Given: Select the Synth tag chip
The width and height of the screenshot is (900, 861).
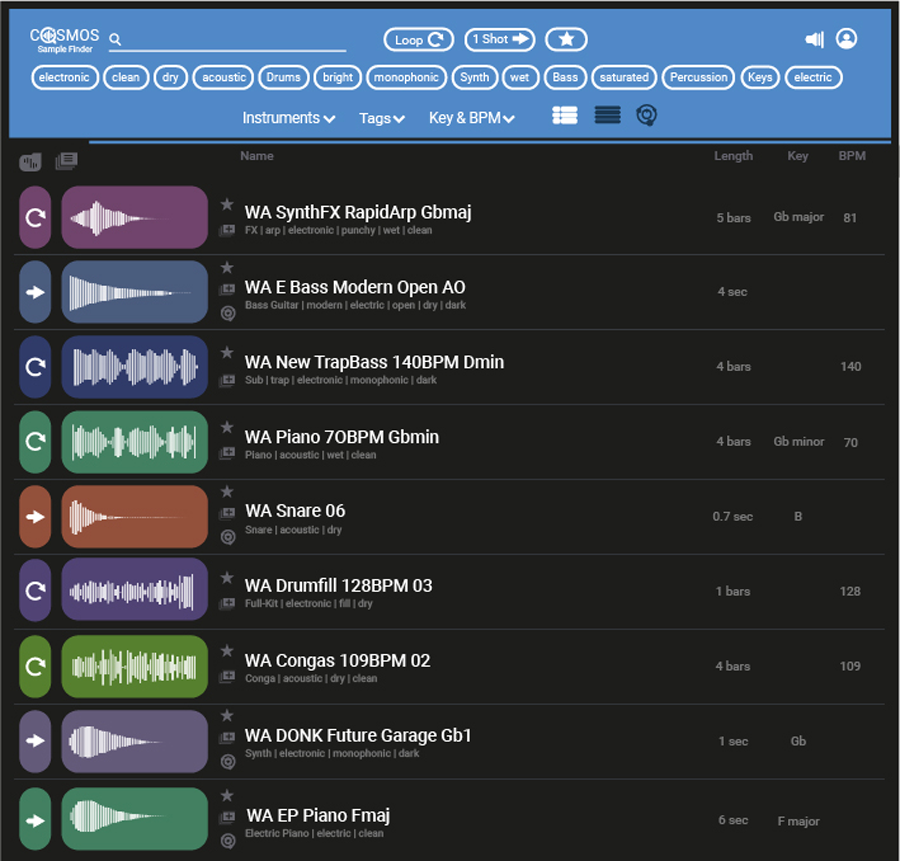Looking at the screenshot, I should 475,77.
